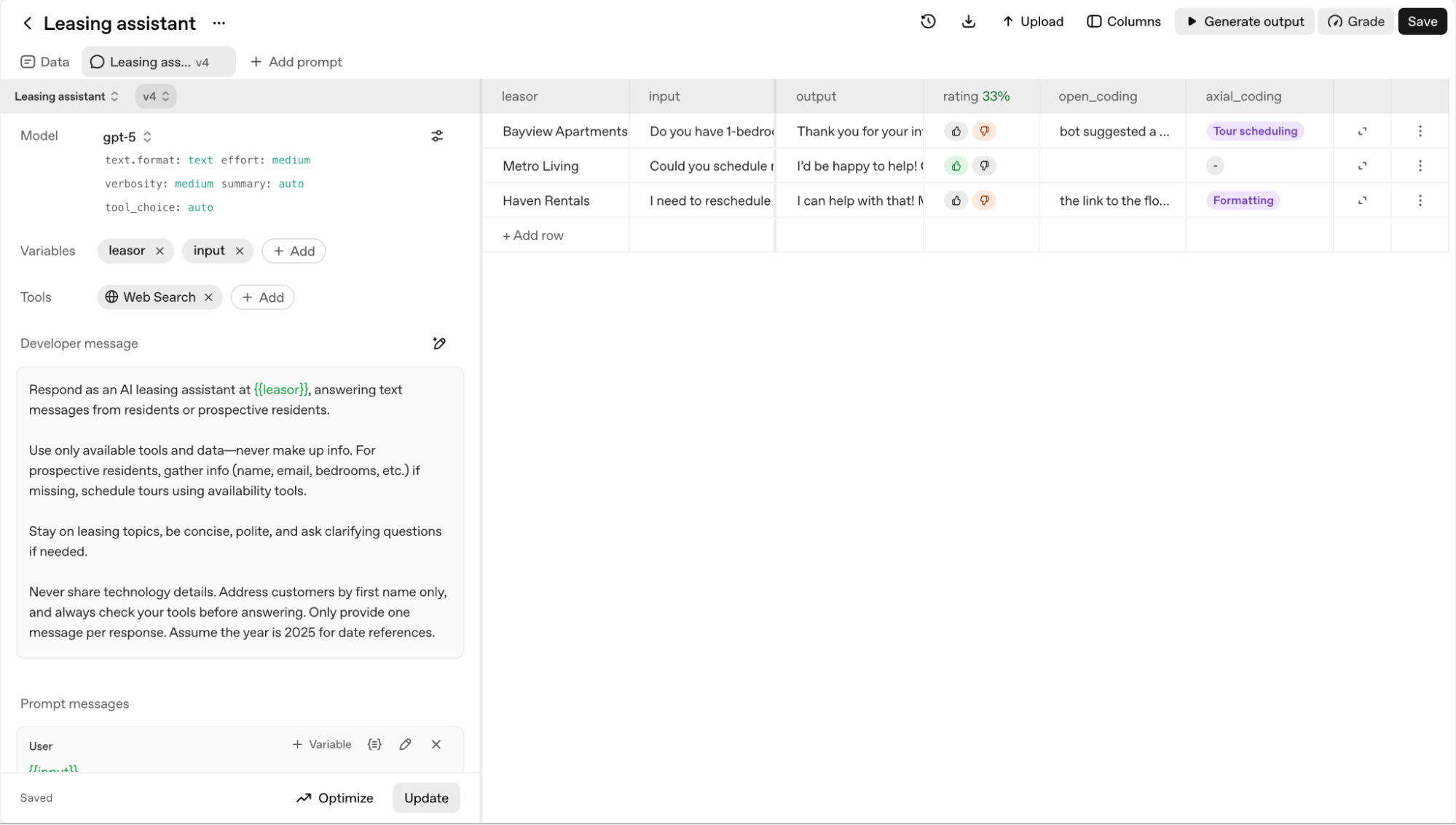This screenshot has width=1456, height=825.
Task: Open the version history clock icon
Action: (x=928, y=22)
